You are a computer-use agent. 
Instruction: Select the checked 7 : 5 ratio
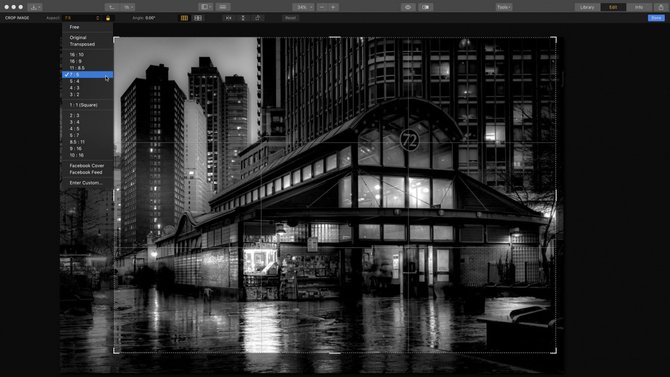click(88, 74)
